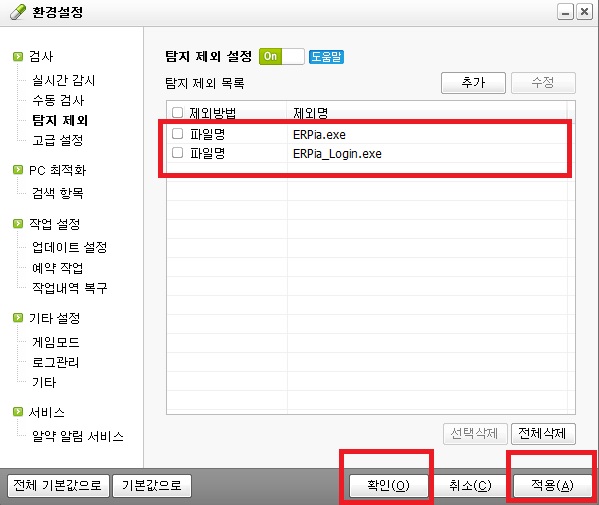Image resolution: width=599 pixels, height=505 pixels.
Task: Collapse the 검사 section green arrow icon
Action: pyautogui.click(x=18, y=57)
